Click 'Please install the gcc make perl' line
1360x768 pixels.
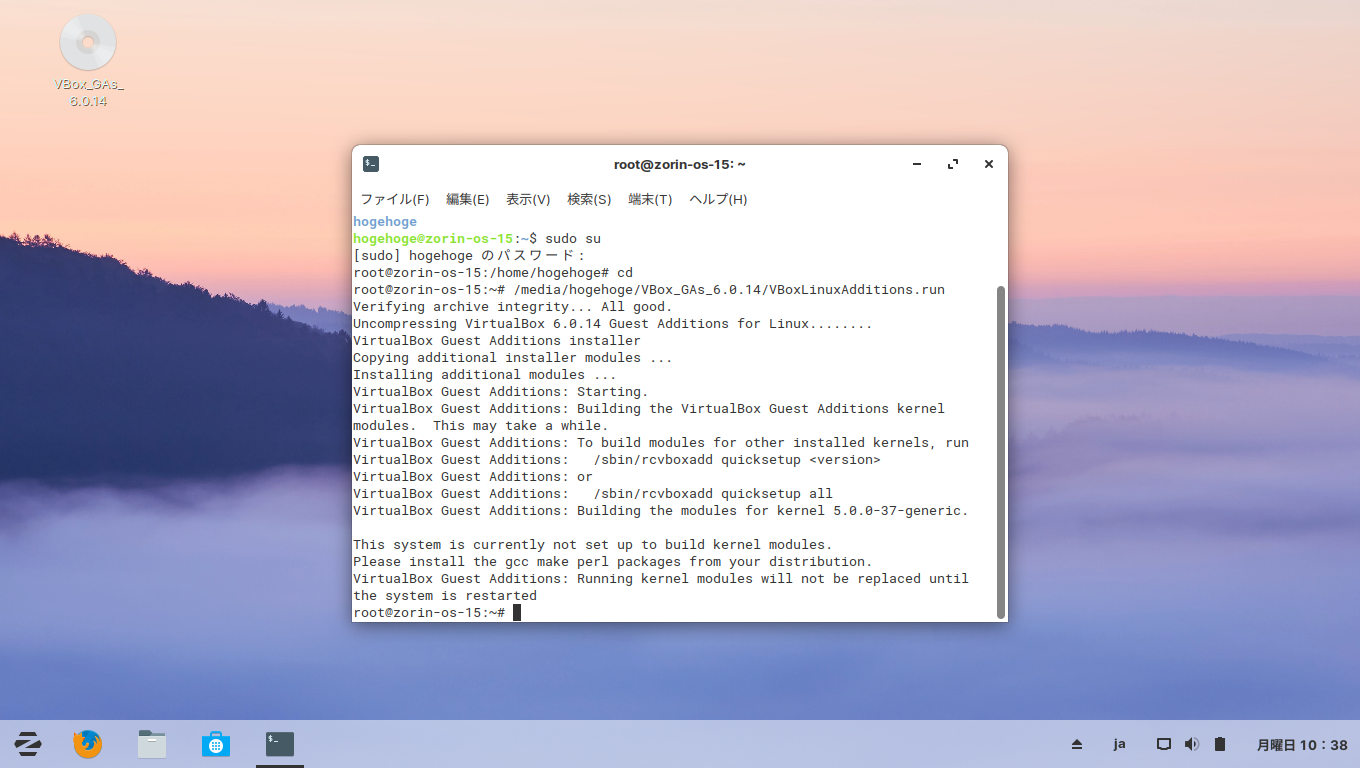click(613, 561)
